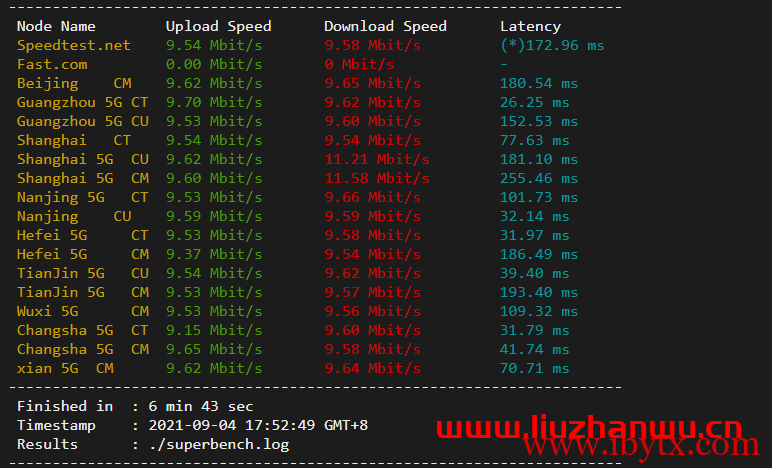This screenshot has width=772, height=468.
Task: Click Hefei 5G CM upload 9.37 Mbit/s
Action: point(214,254)
